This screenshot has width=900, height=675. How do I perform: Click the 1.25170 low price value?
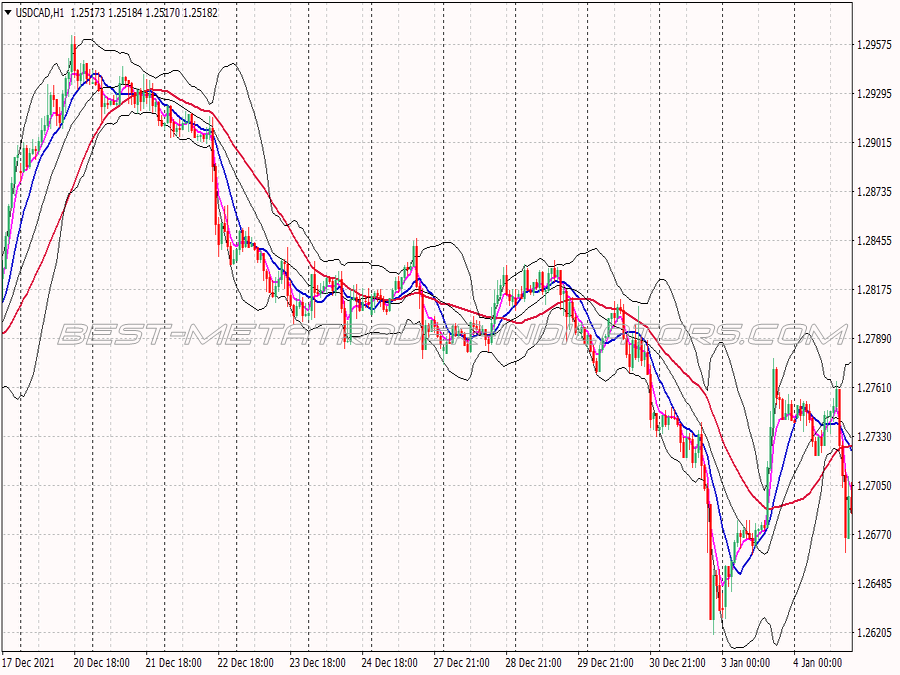click(x=162, y=13)
